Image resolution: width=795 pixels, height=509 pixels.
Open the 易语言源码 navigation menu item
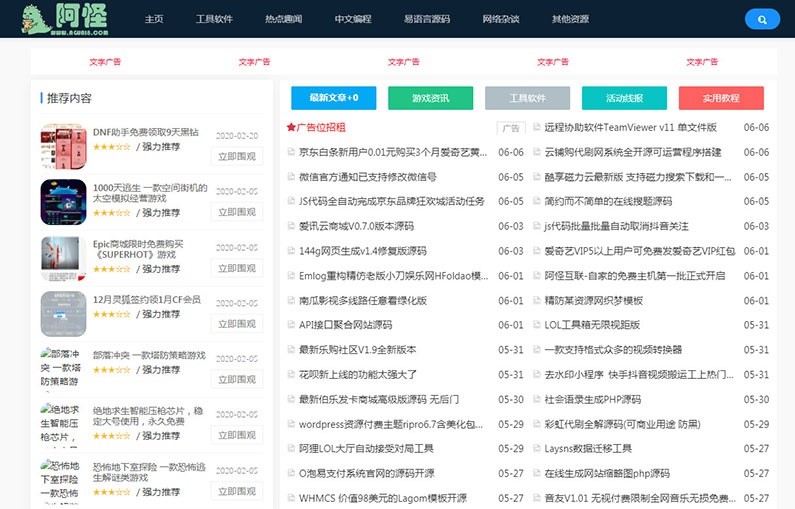(426, 19)
